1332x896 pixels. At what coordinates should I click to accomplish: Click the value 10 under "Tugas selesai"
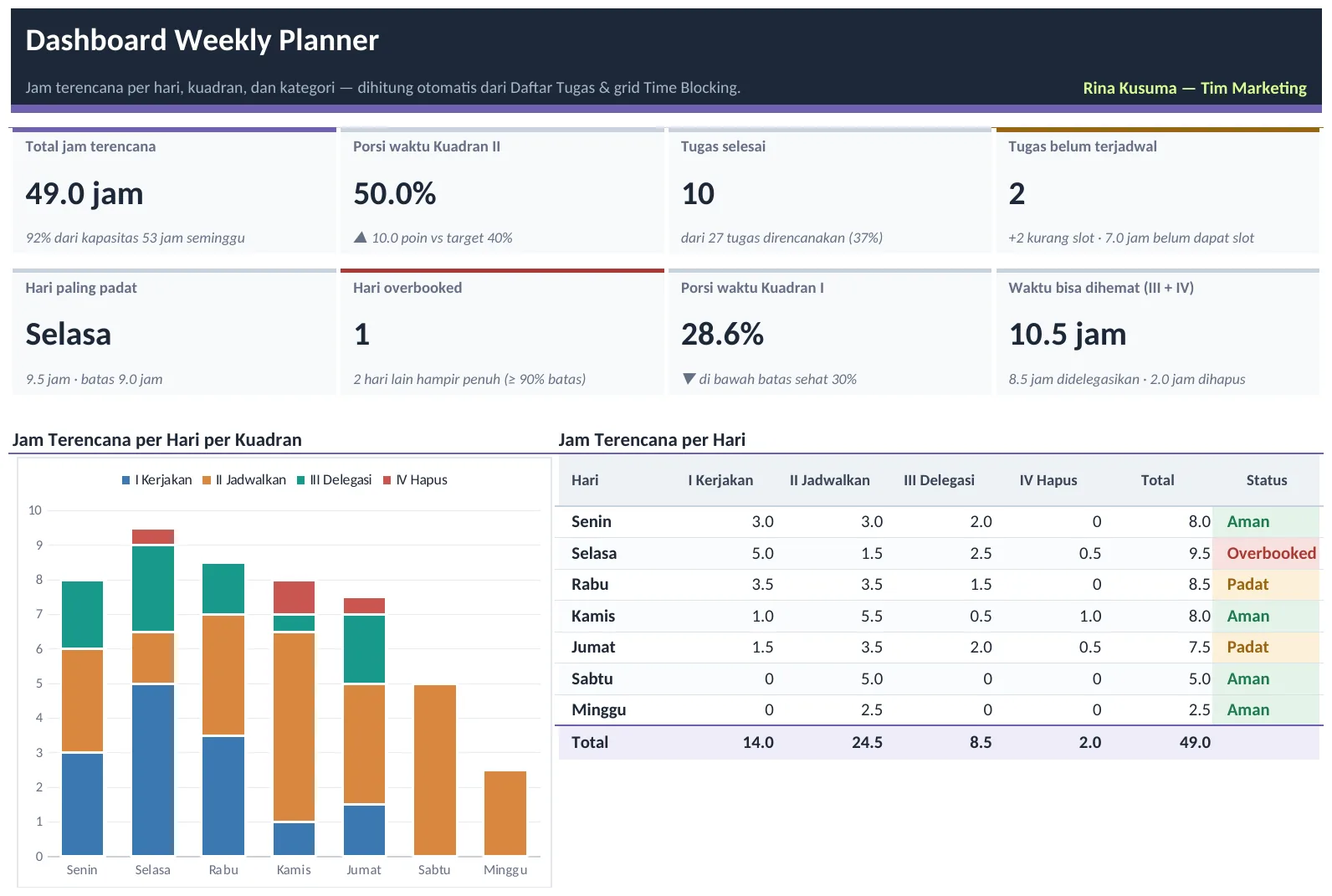coord(698,194)
